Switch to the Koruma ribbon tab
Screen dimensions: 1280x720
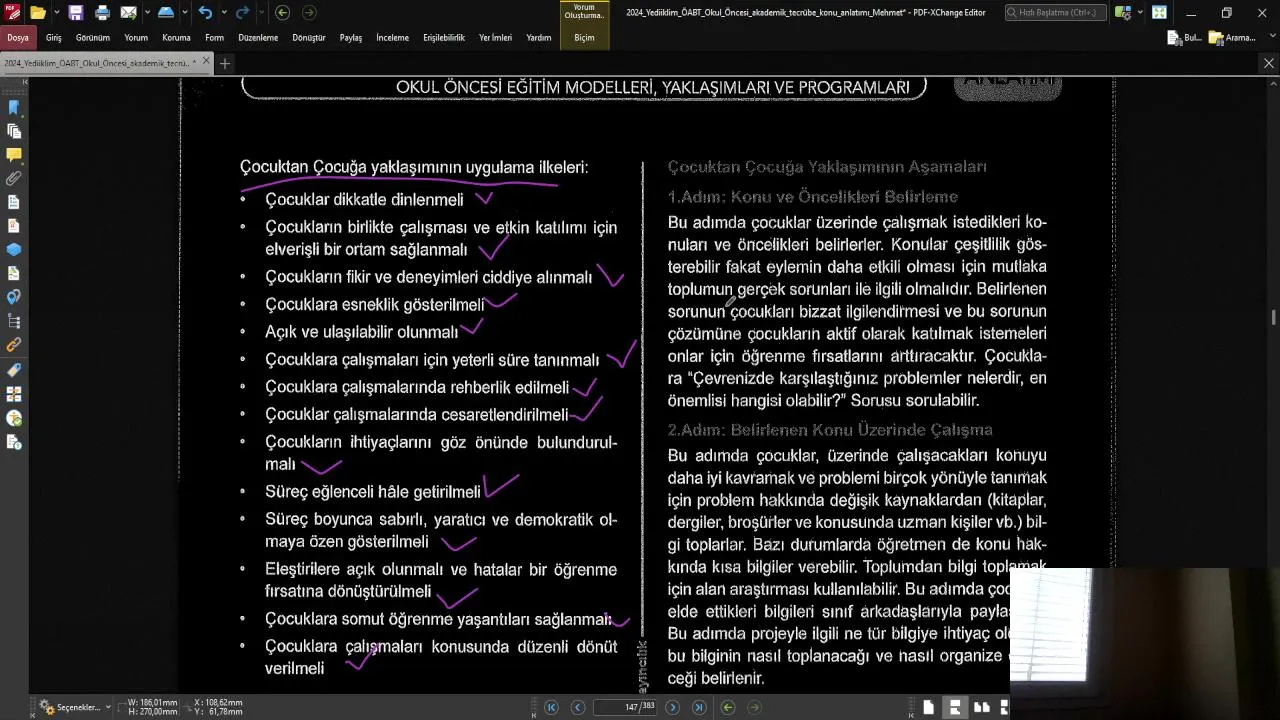(x=176, y=38)
